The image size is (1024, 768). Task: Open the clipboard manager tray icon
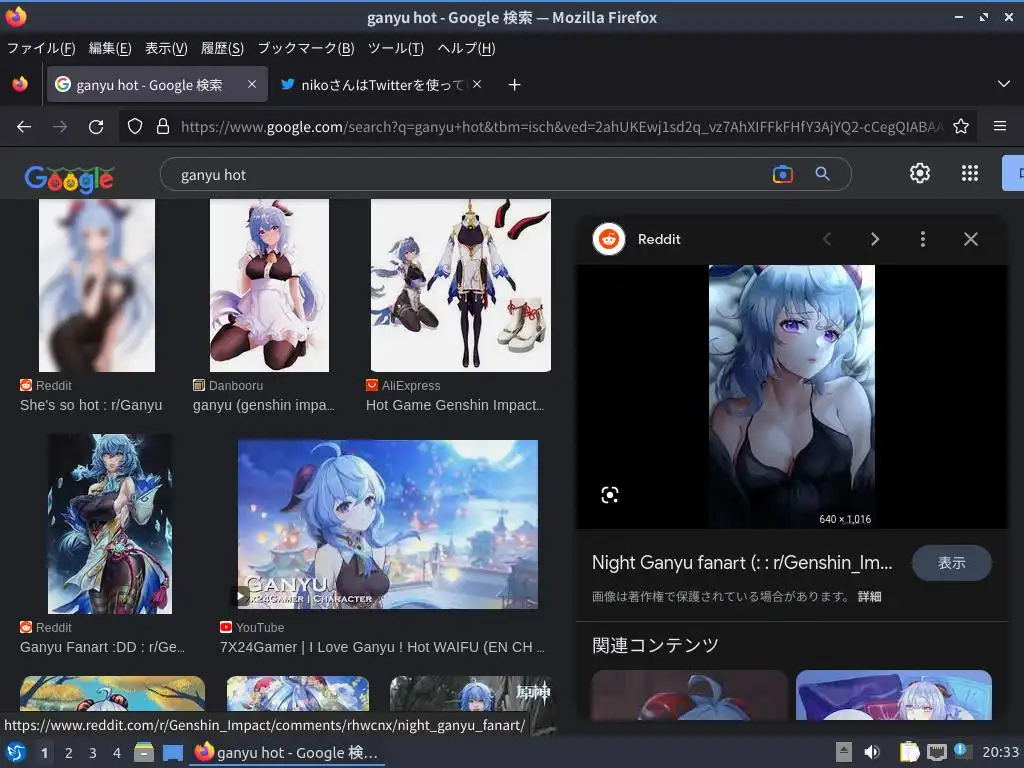click(909, 752)
